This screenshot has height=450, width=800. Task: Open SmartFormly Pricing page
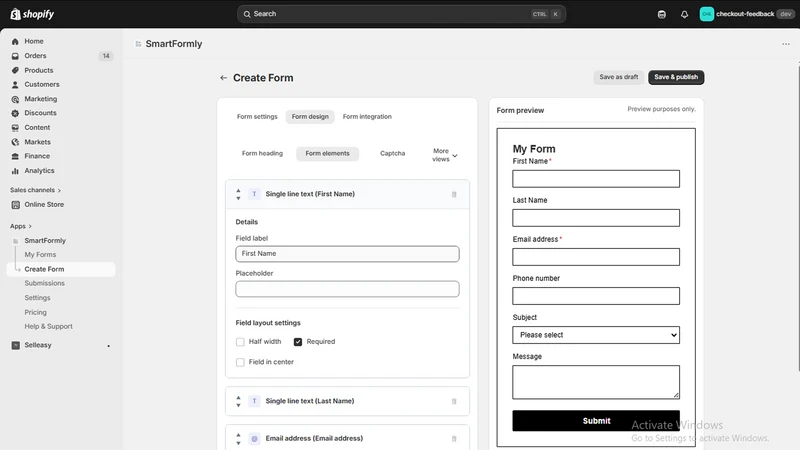35,312
